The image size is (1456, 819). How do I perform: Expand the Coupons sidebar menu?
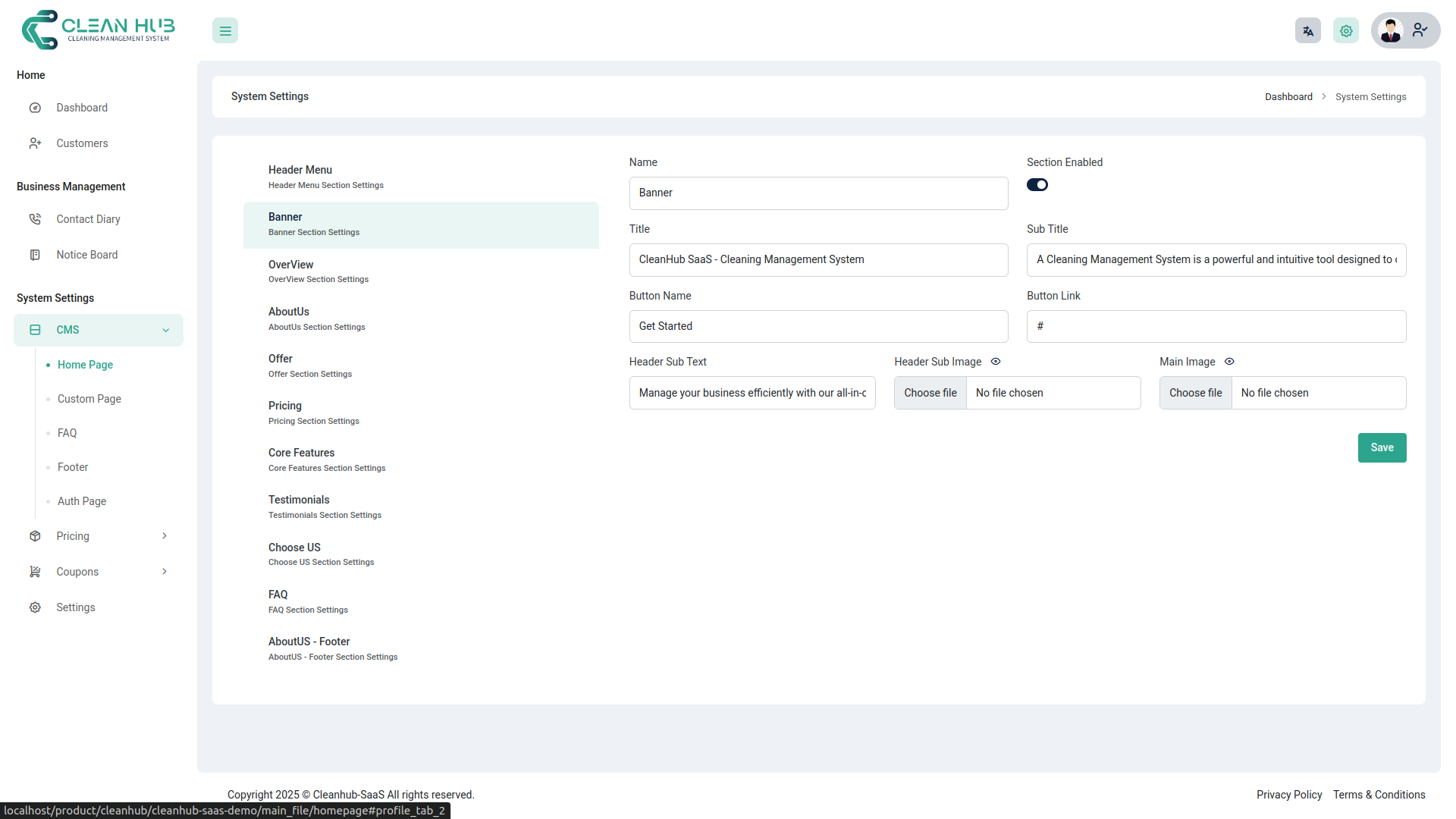click(165, 571)
